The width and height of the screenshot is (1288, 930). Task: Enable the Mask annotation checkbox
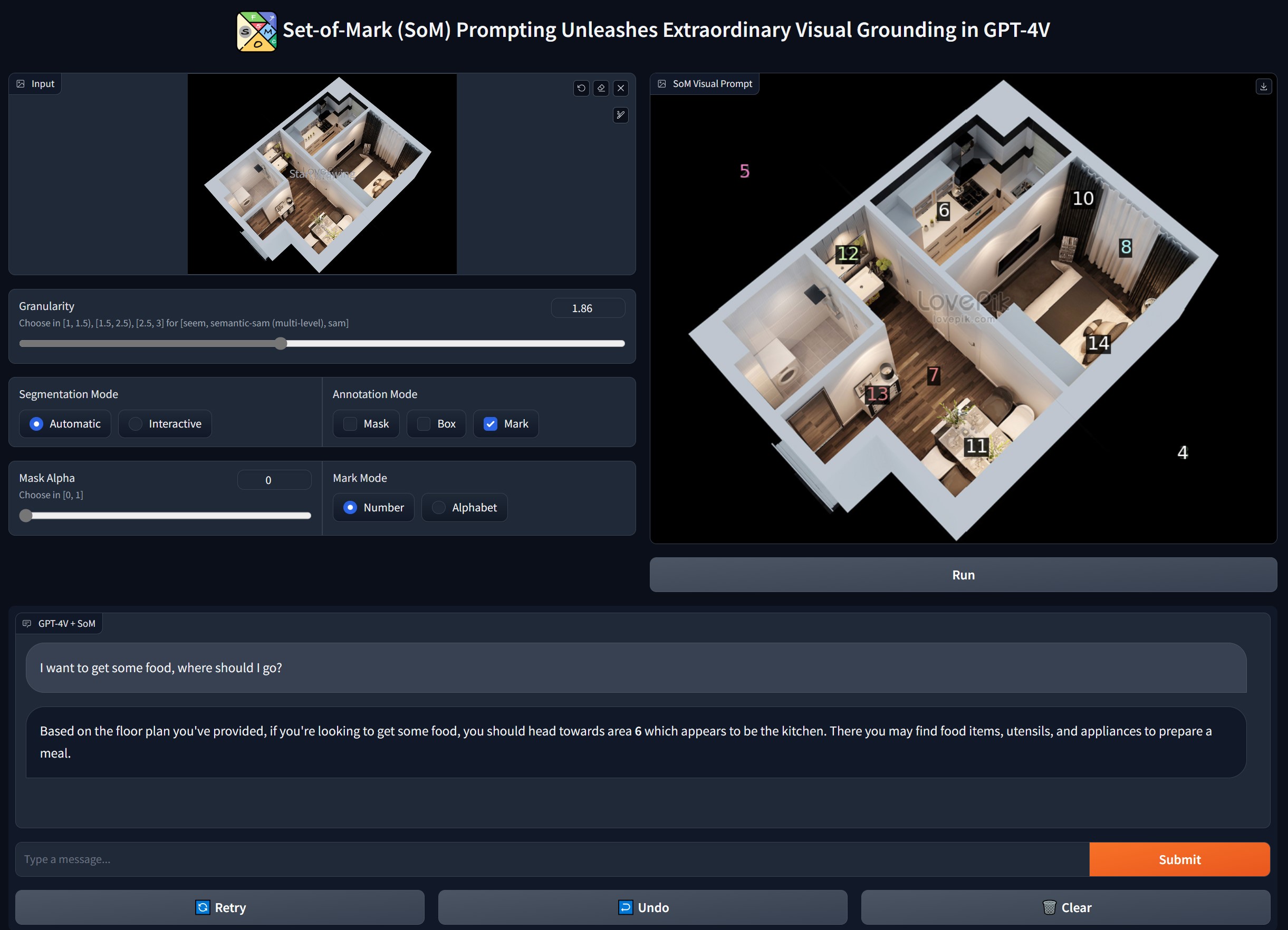350,423
